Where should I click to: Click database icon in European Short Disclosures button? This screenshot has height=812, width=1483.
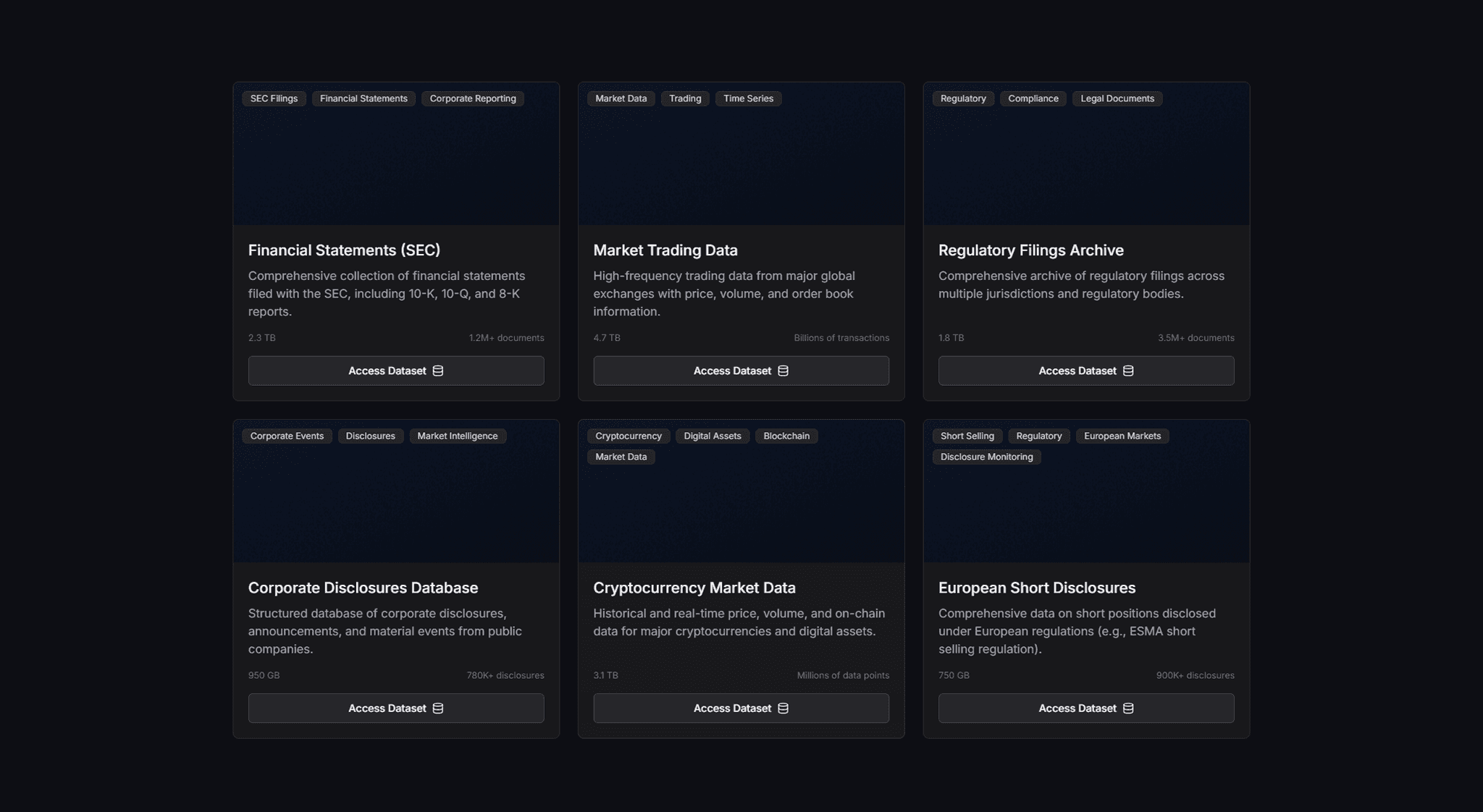1128,709
